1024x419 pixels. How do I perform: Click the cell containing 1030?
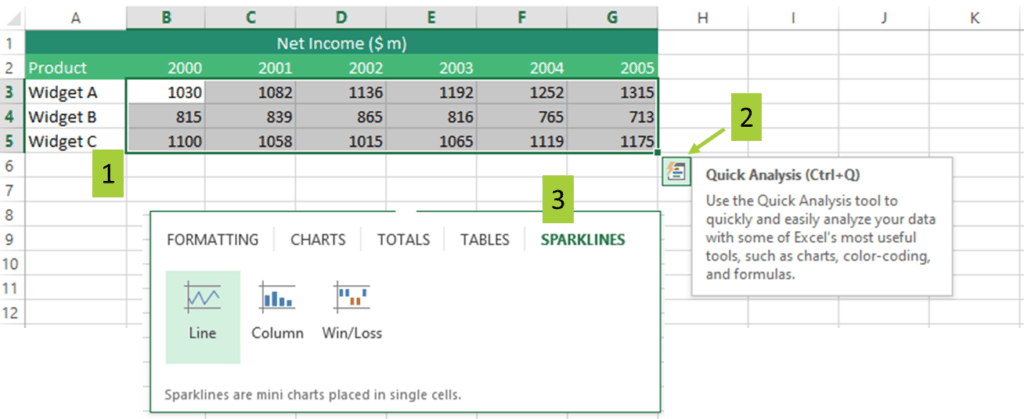(x=167, y=92)
